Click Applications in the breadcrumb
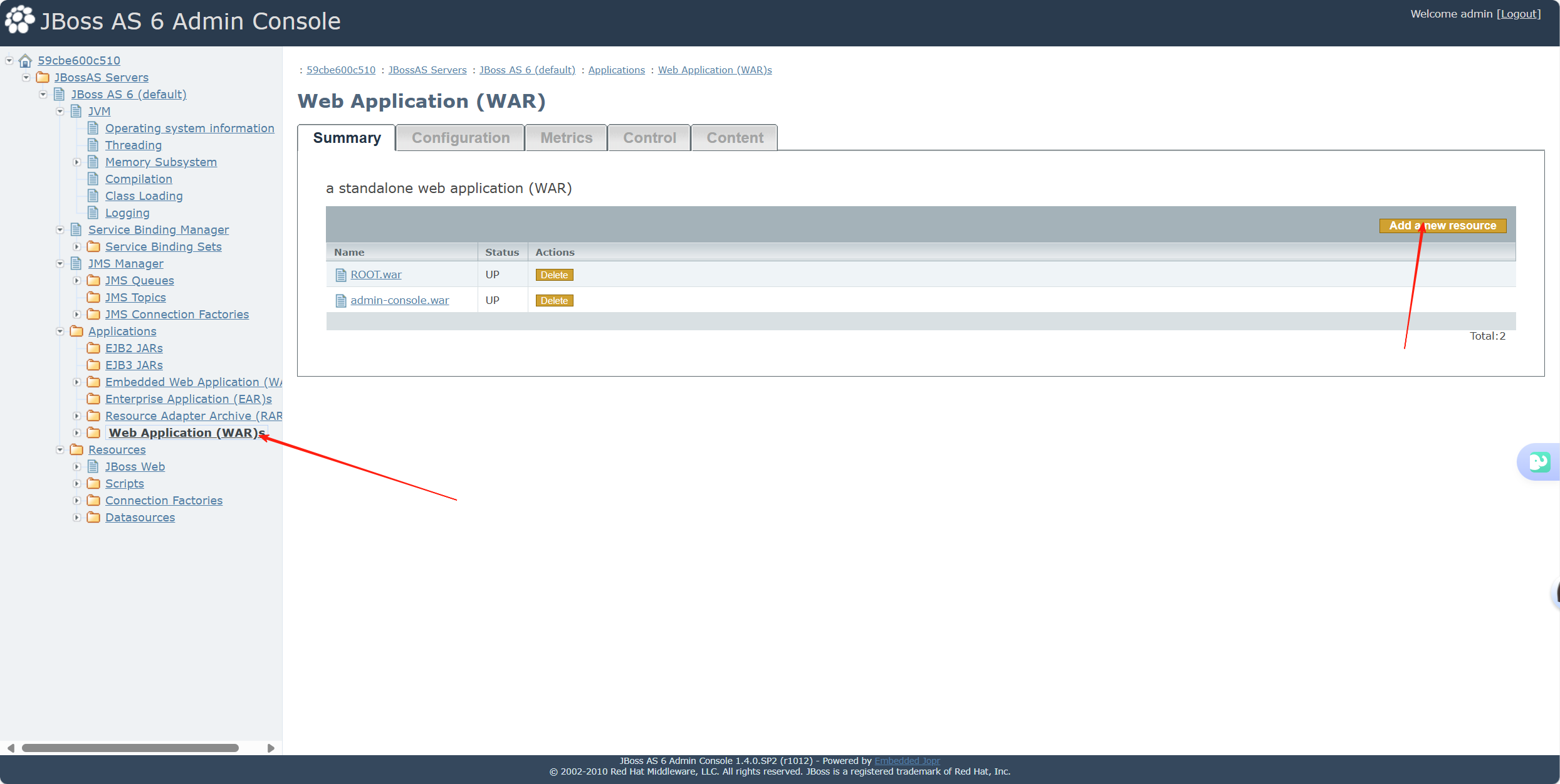This screenshot has width=1560, height=784. [x=616, y=70]
